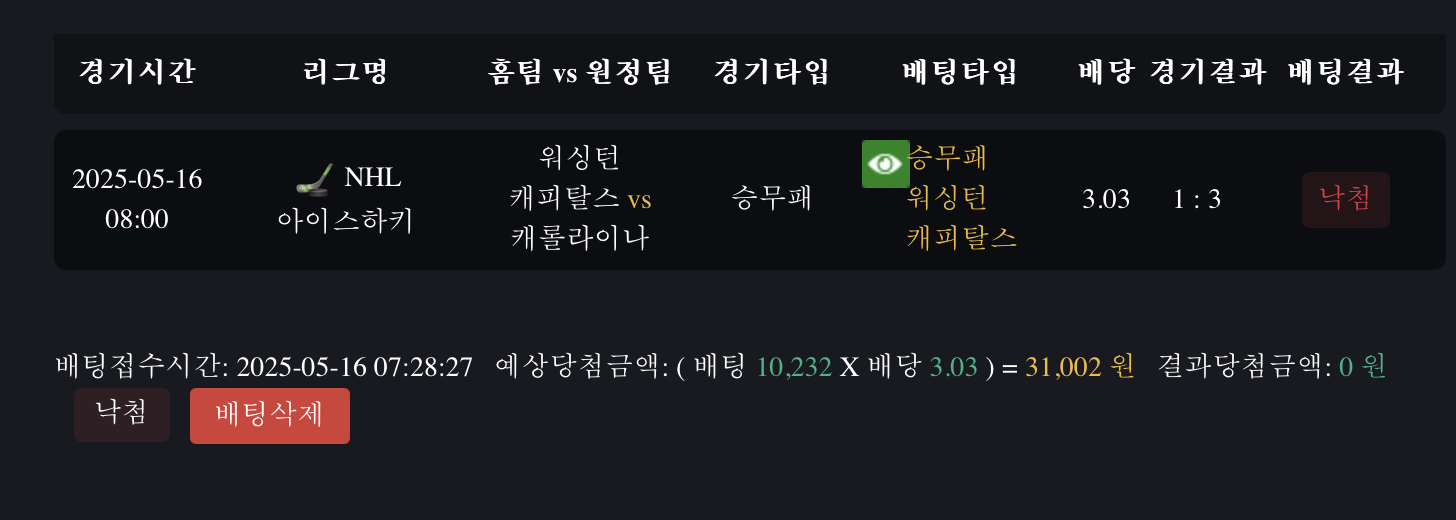
Task: Click the 배팅결과 column header
Action: (1346, 72)
